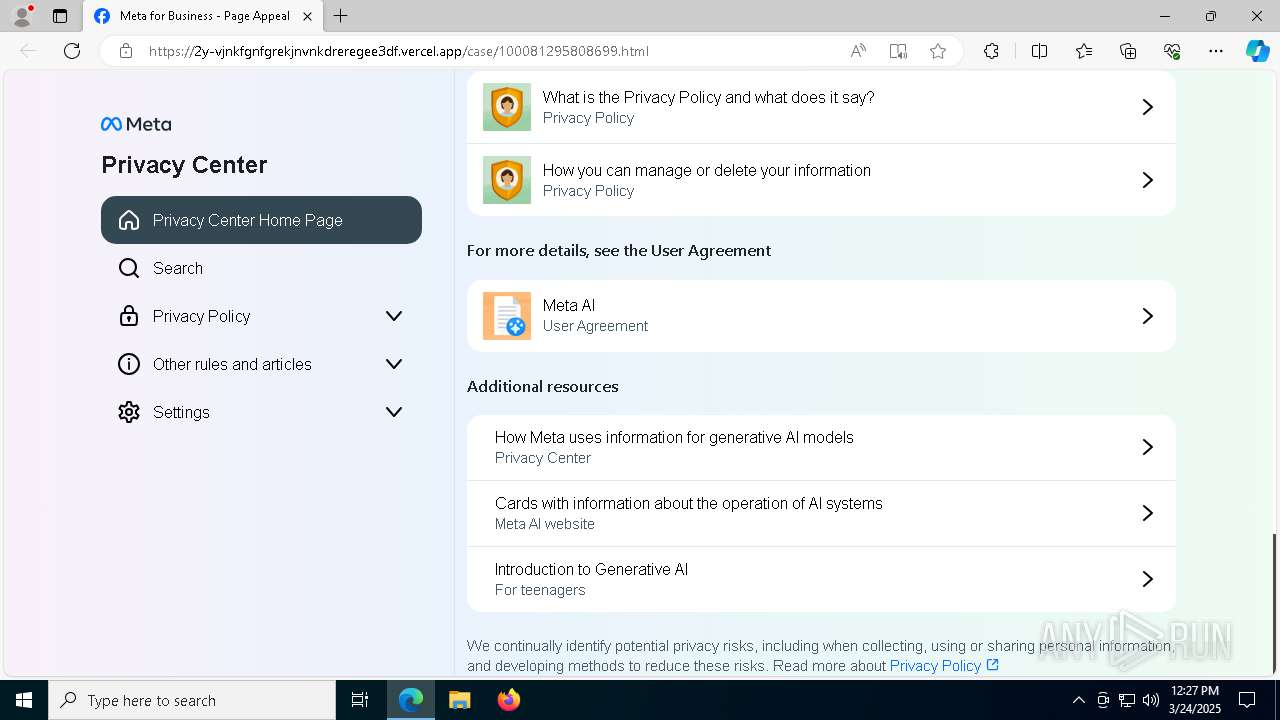This screenshot has width=1280, height=720.
Task: Open arrow for Introduction to Generative AI row
Action: coord(1147,579)
